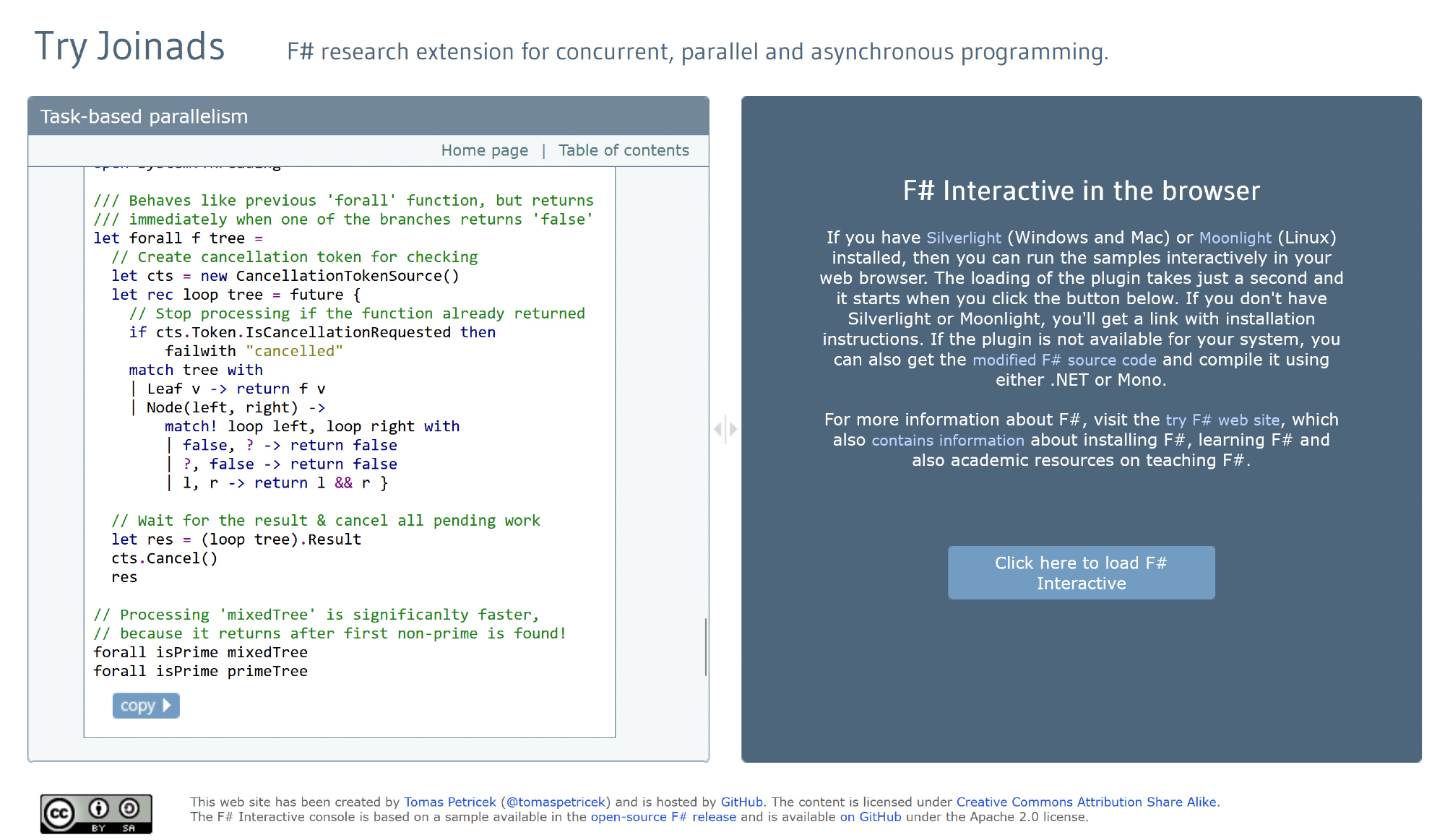Click the copy button below the code
This screenshot has width=1445, height=840.
point(145,706)
